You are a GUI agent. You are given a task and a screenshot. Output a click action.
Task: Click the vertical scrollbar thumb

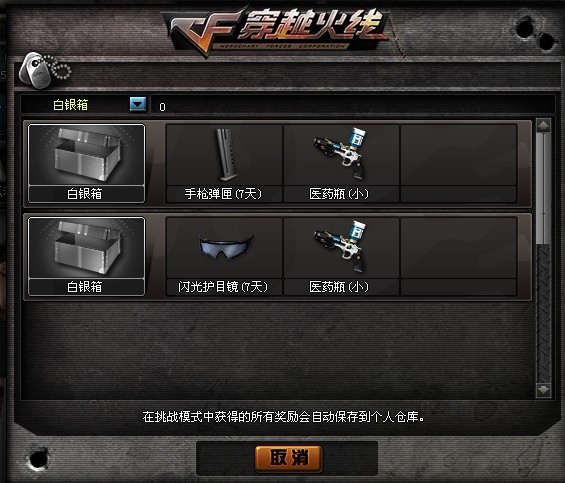[543, 188]
